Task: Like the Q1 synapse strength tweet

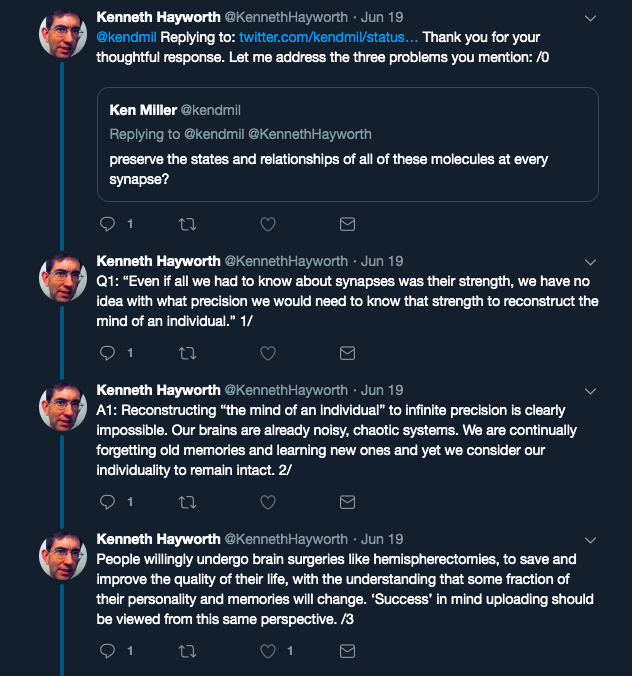Action: (x=268, y=353)
